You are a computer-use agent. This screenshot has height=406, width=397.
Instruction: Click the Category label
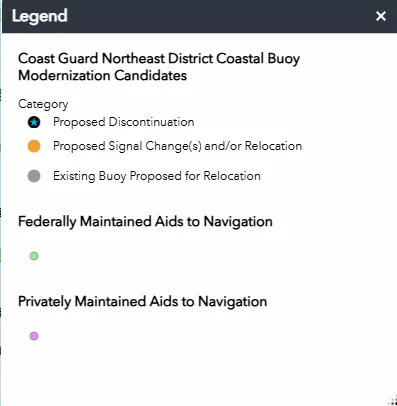[x=43, y=104]
